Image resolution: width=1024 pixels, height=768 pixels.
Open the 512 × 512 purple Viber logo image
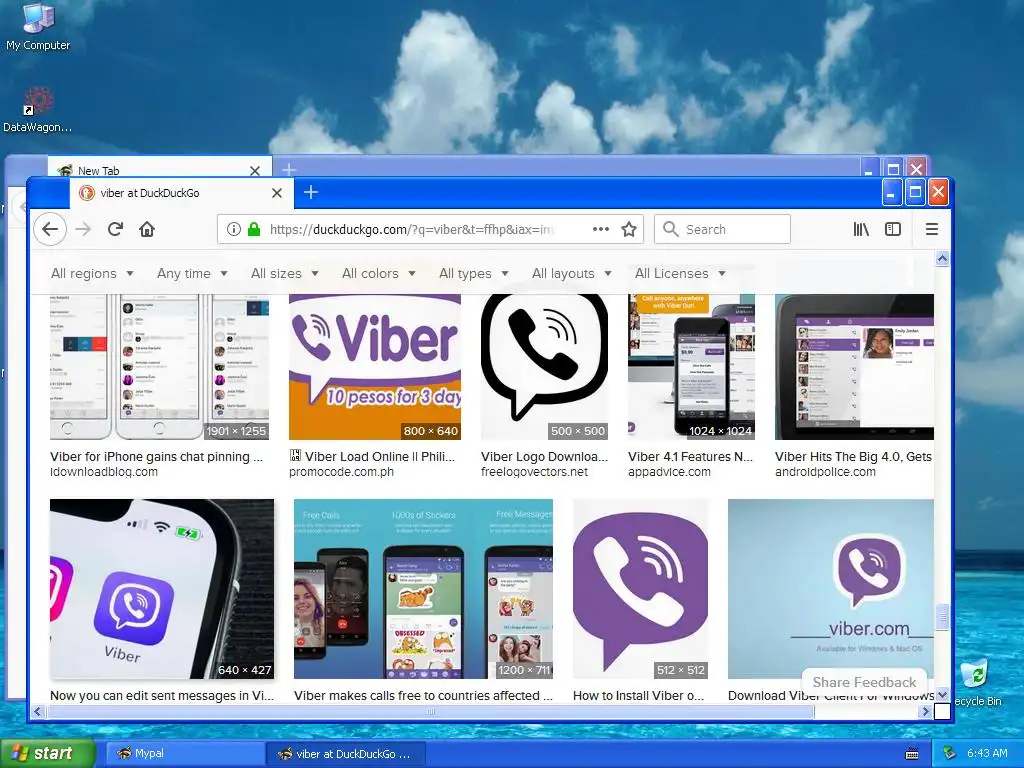[641, 589]
